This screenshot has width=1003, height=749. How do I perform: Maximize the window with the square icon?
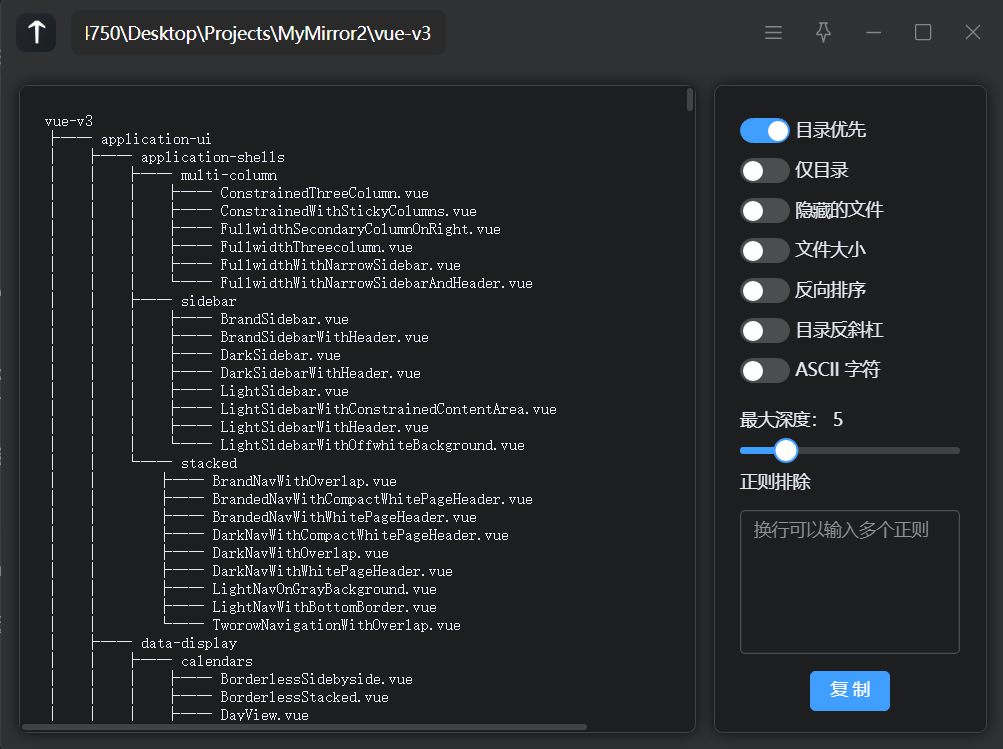[x=923, y=33]
